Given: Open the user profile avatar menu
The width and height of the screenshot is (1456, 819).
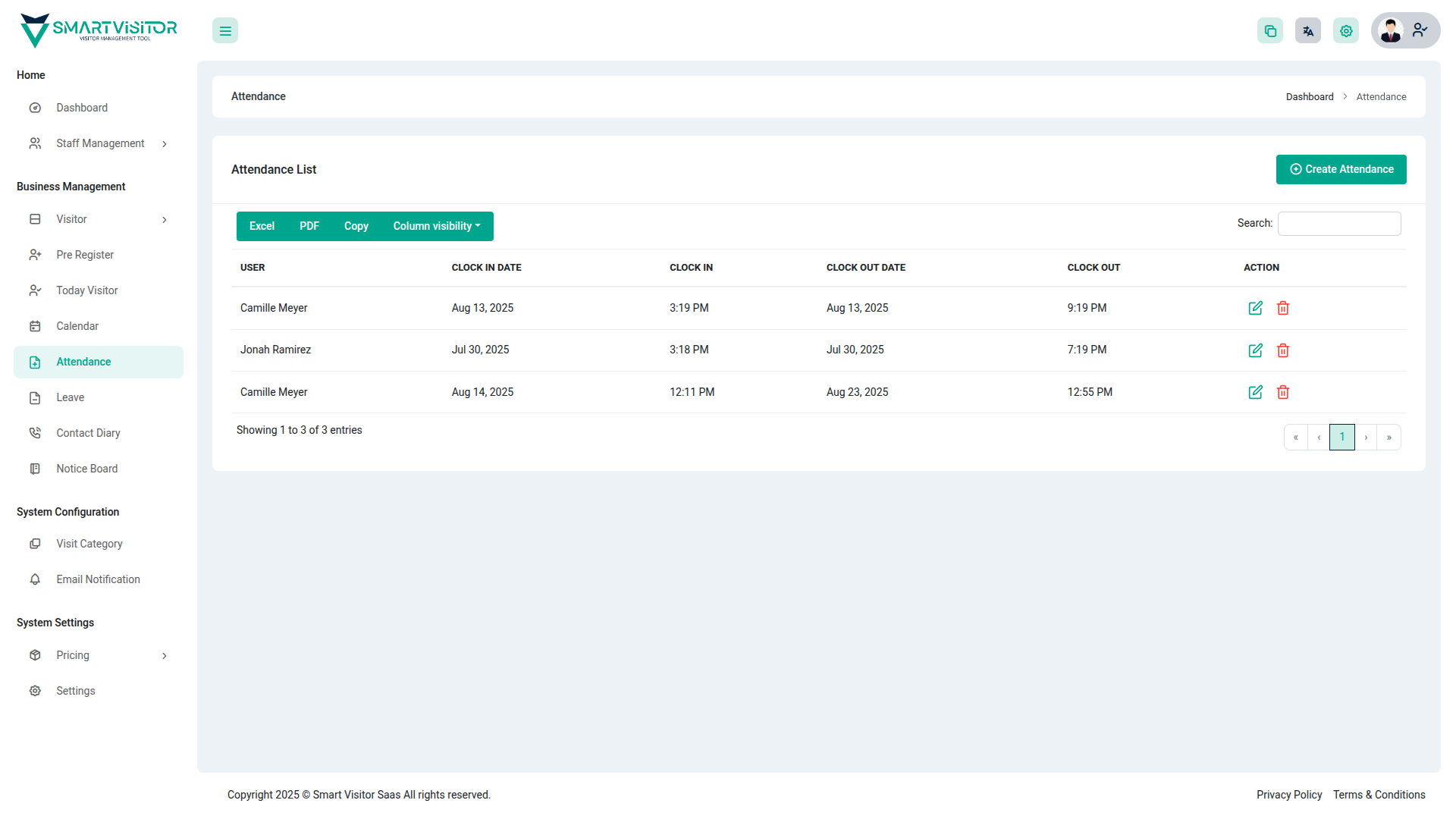Looking at the screenshot, I should tap(1405, 31).
